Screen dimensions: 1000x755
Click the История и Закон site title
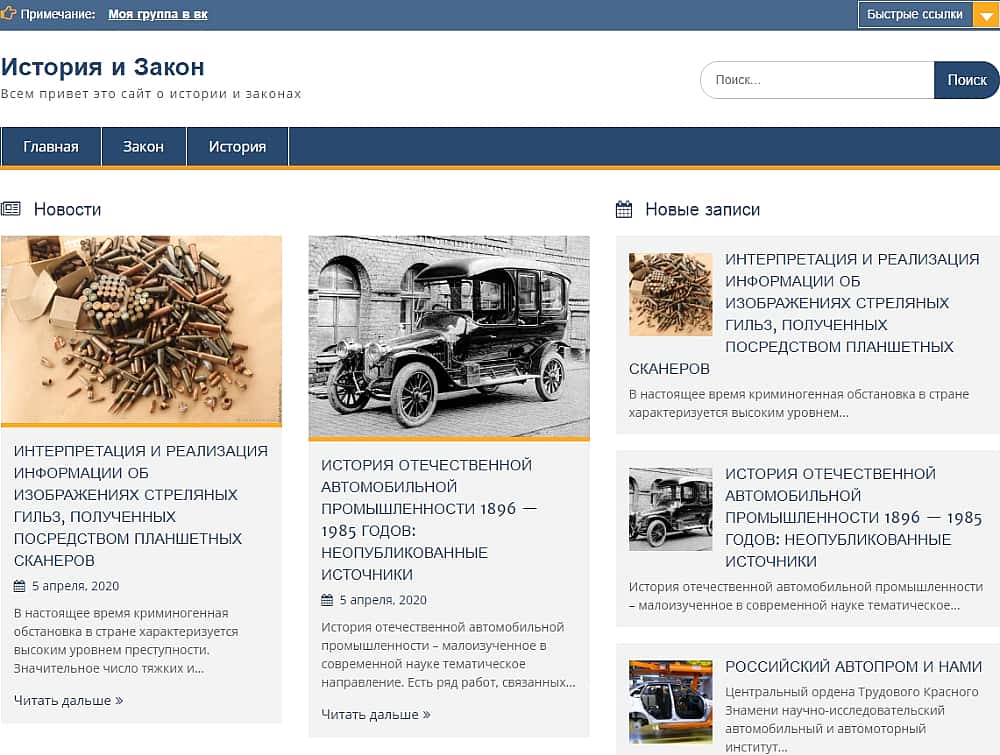click(x=103, y=67)
